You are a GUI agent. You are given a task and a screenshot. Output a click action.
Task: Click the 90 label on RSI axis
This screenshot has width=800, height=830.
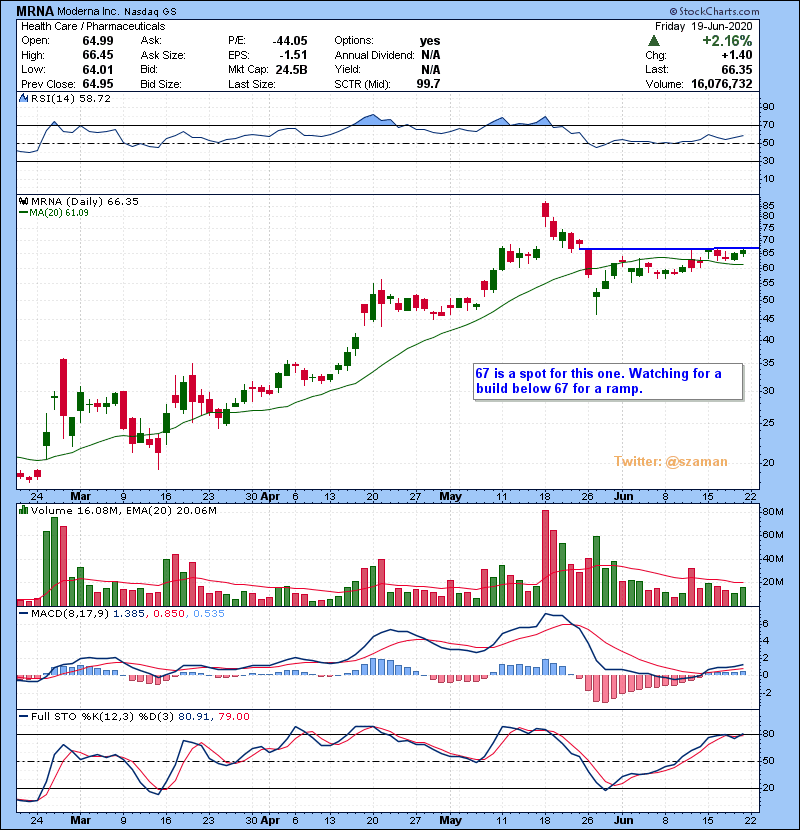(768, 107)
